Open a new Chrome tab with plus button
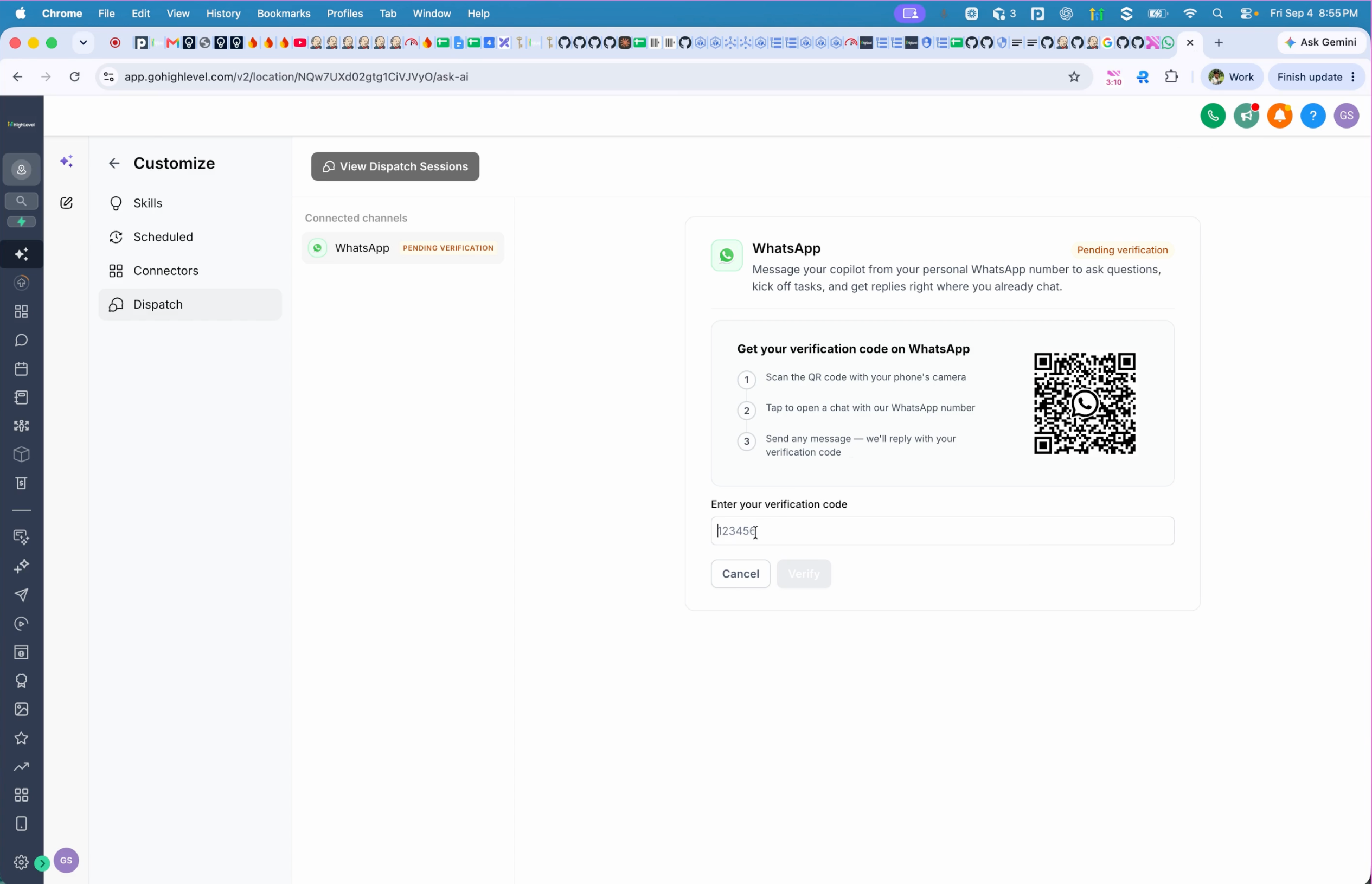The width and height of the screenshot is (1372, 884). [1218, 42]
